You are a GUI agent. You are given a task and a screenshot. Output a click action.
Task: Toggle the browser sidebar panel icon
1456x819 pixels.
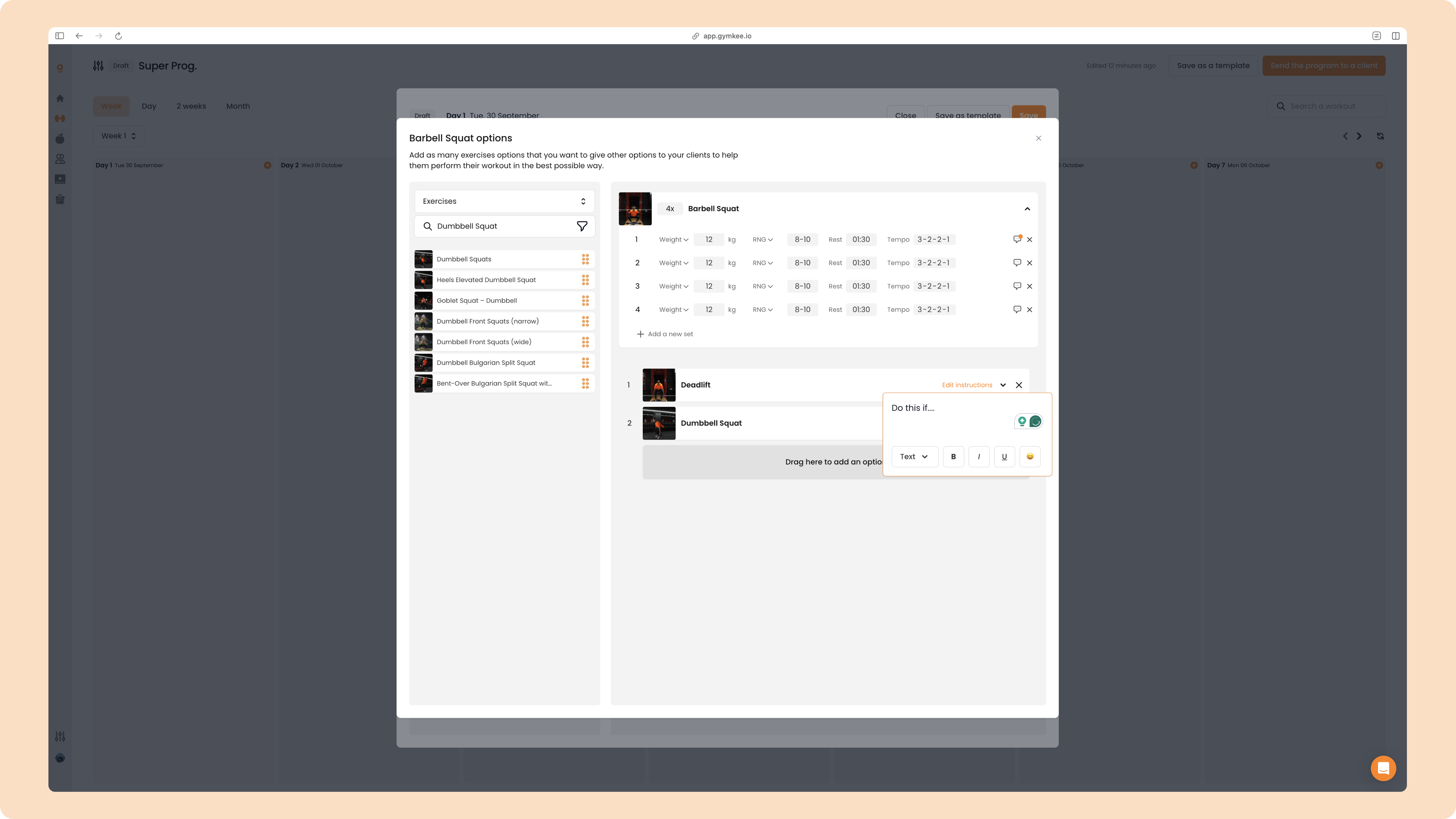[59, 36]
